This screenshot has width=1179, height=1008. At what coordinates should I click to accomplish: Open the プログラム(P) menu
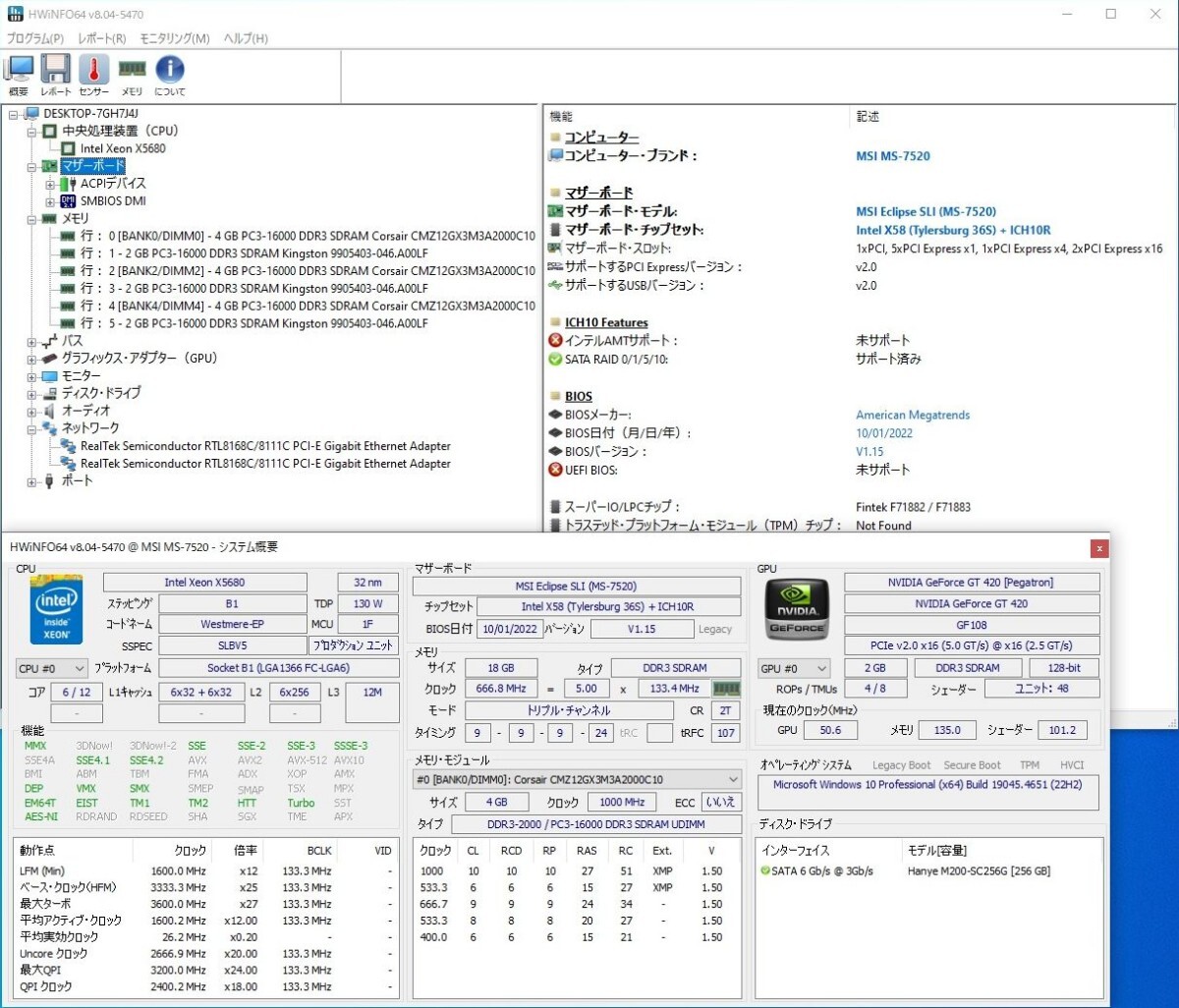coord(35,38)
